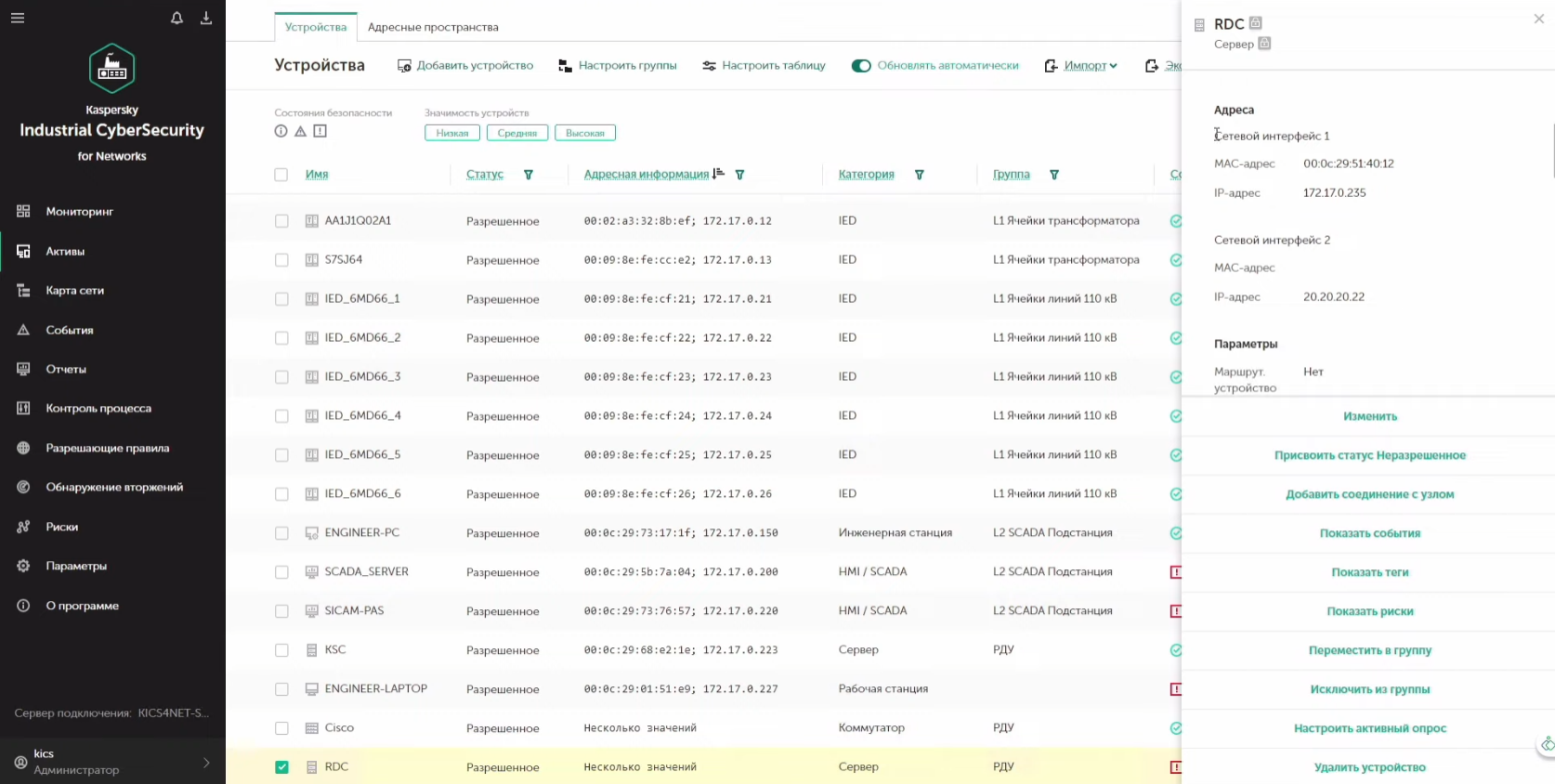The width and height of the screenshot is (1555, 784).
Task: Sort by the Группа column header
Action: pyautogui.click(x=1012, y=175)
